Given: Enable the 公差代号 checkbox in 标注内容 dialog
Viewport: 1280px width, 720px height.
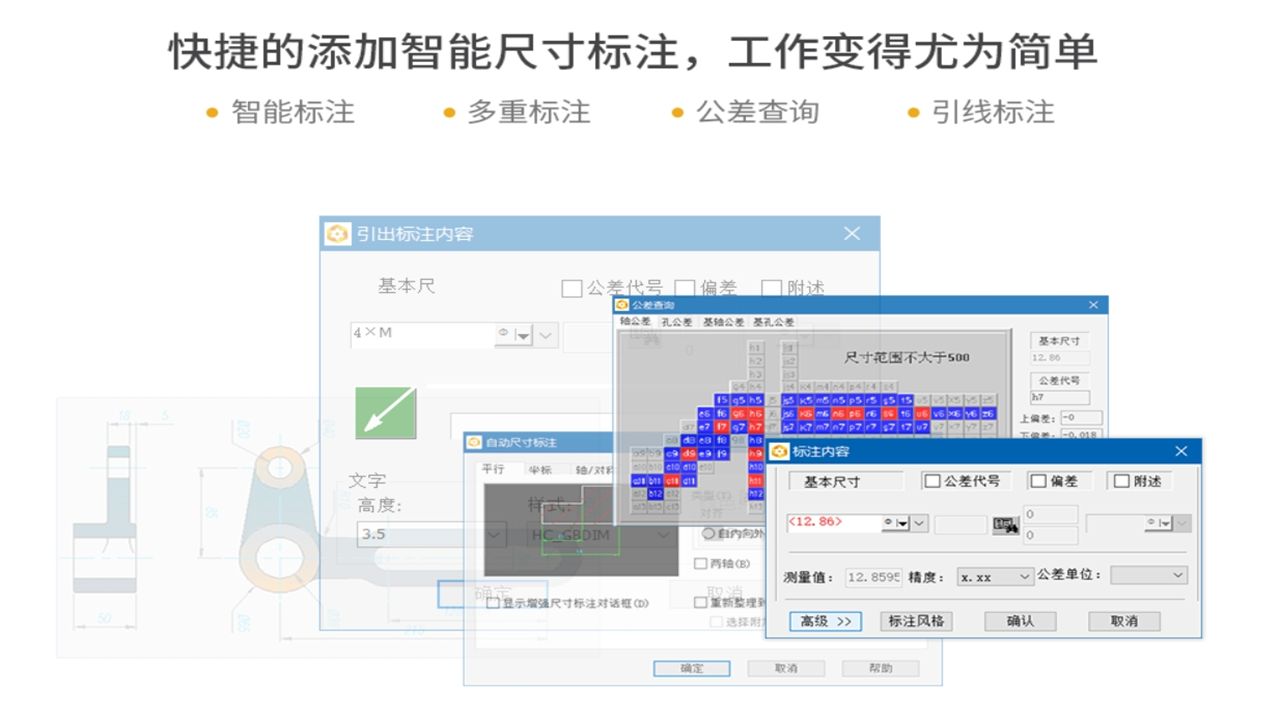Looking at the screenshot, I should (x=932, y=480).
